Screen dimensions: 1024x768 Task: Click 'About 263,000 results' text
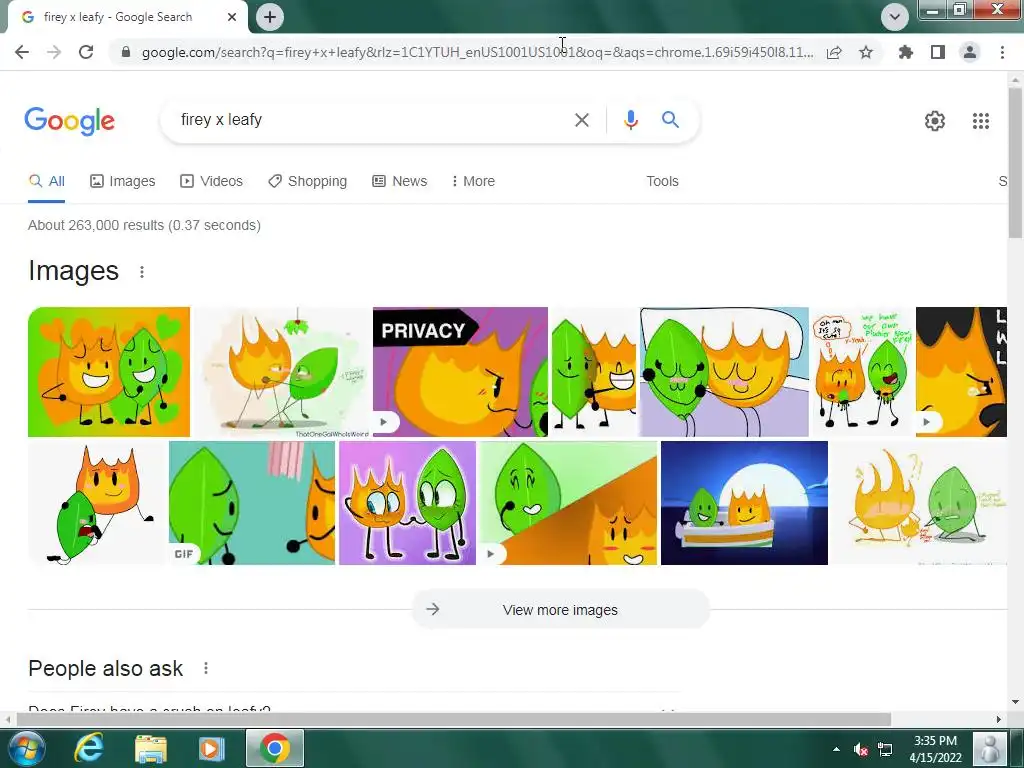coord(144,225)
